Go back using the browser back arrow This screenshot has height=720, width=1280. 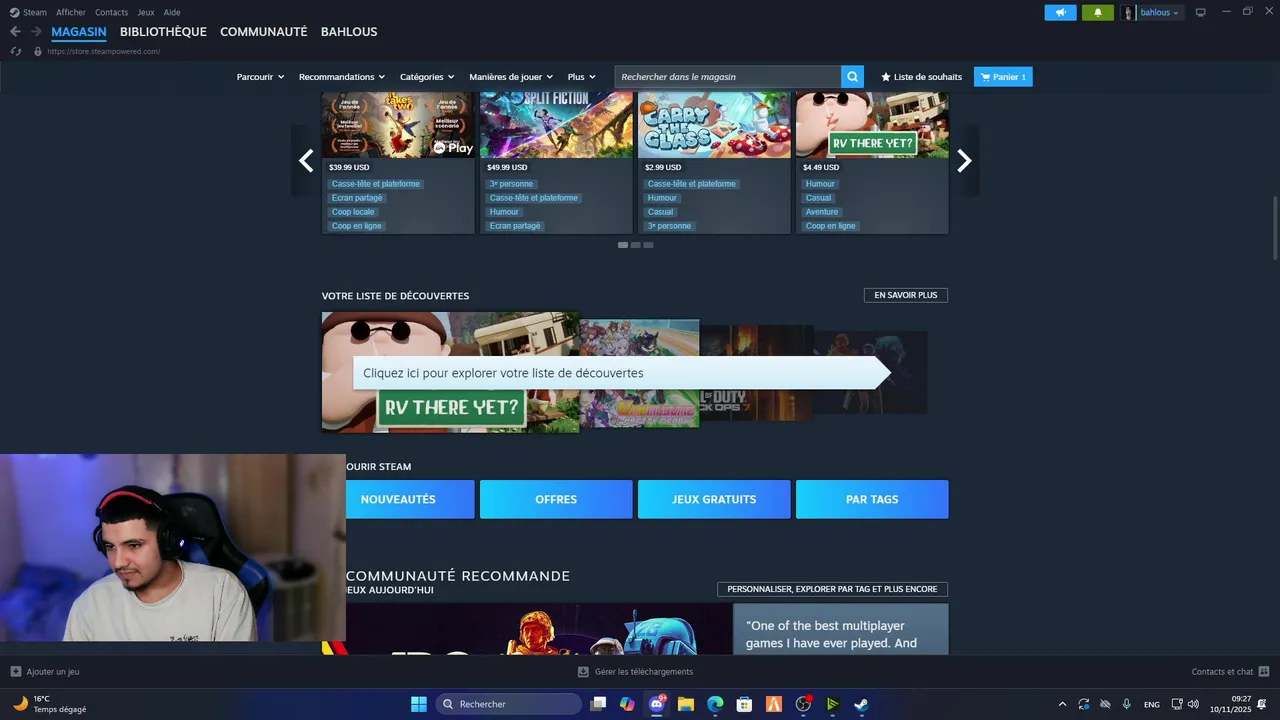click(15, 32)
